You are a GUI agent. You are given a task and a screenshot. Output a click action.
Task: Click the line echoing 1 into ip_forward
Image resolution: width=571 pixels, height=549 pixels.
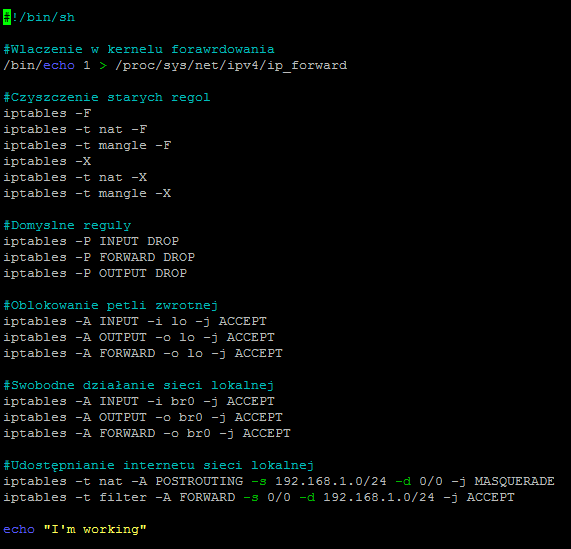click(x=175, y=66)
